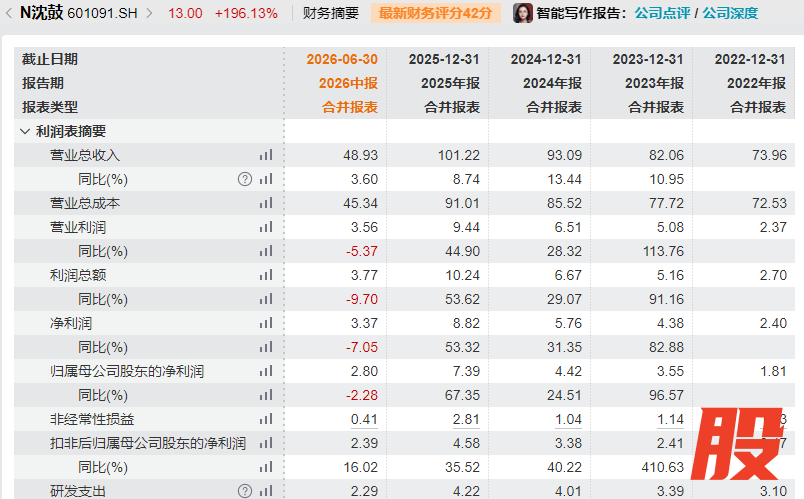
Task: Click the 净利润 row label
Action: [x=71, y=323]
